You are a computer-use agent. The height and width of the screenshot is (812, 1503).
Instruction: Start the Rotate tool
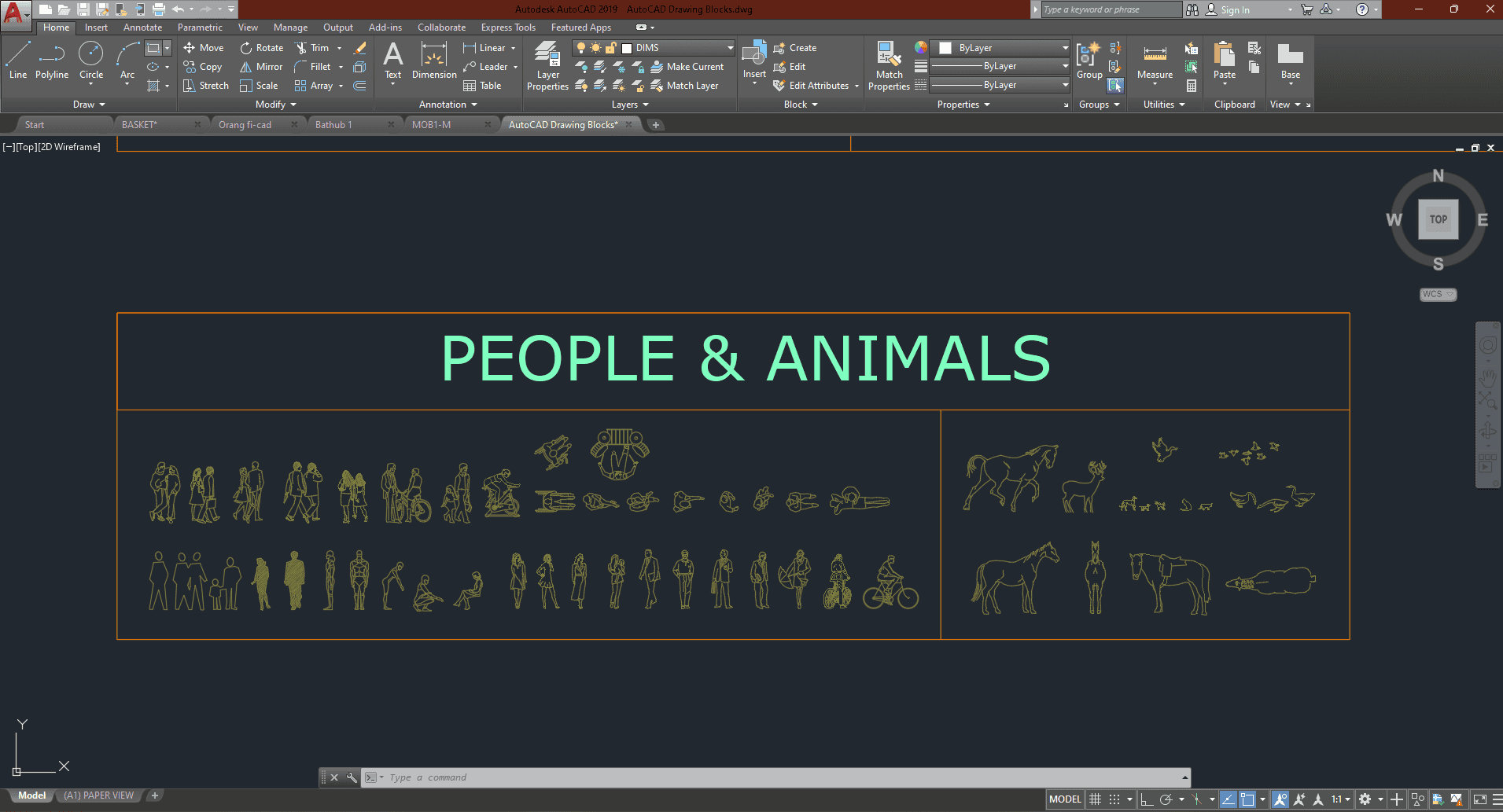coord(261,48)
